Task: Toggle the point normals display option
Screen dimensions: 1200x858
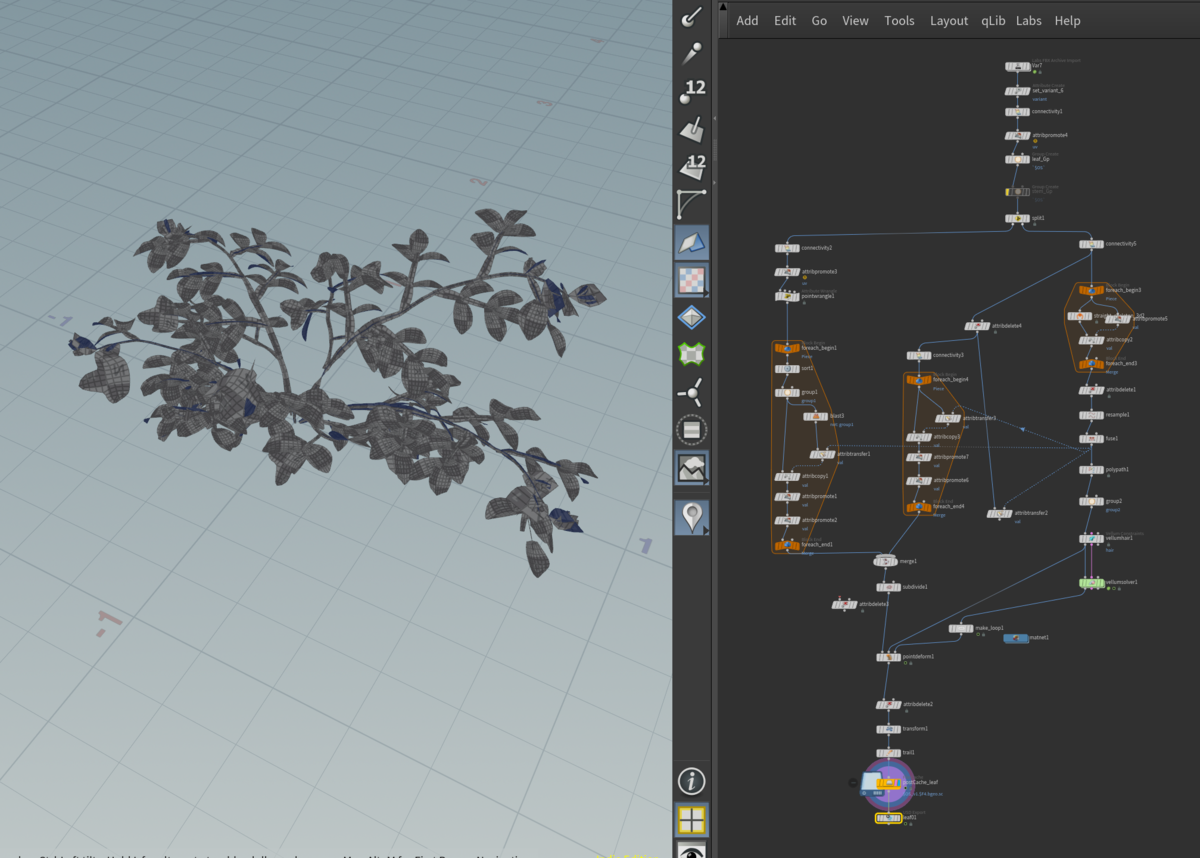Action: (x=691, y=17)
